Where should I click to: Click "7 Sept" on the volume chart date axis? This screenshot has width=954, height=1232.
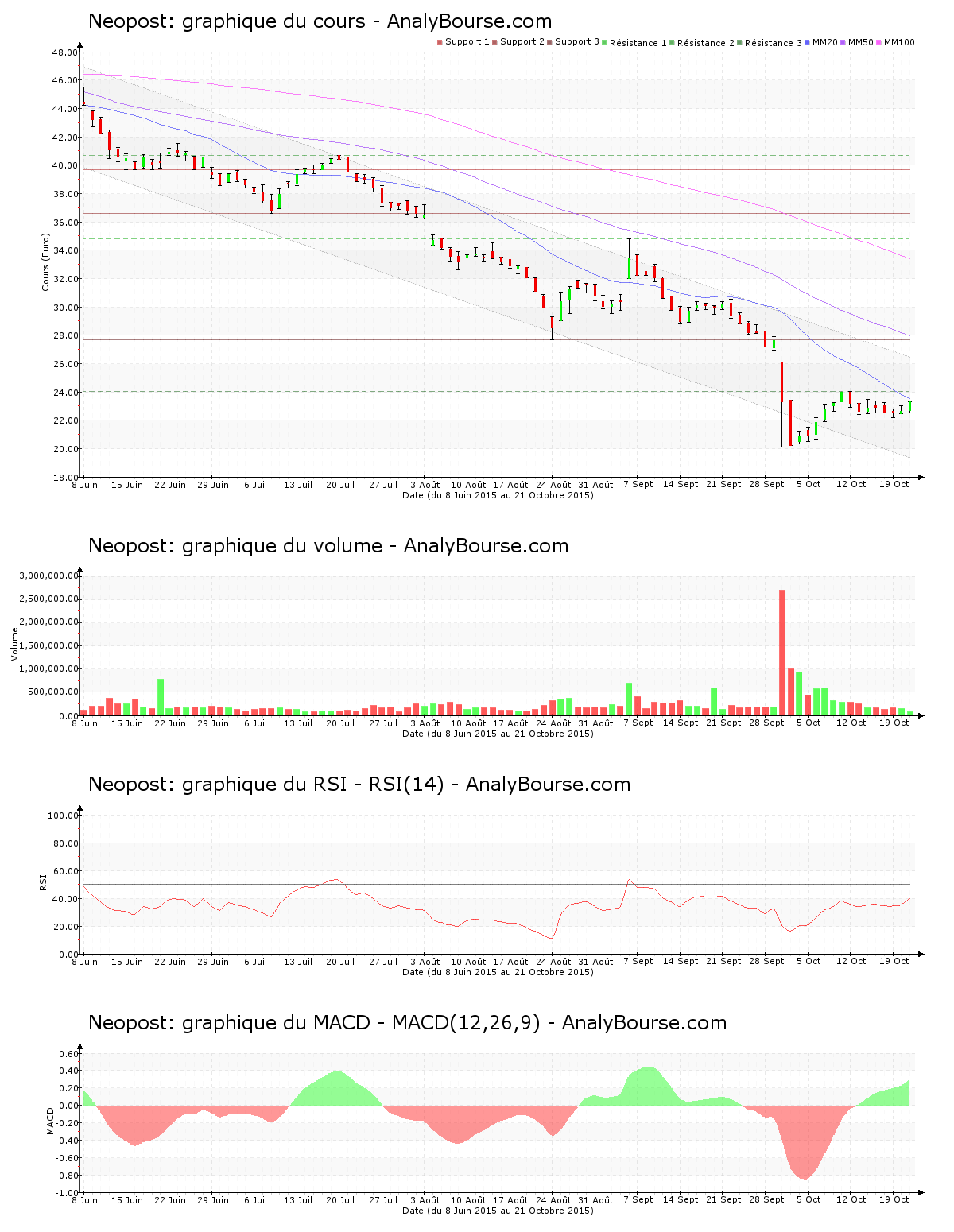pyautogui.click(x=638, y=723)
